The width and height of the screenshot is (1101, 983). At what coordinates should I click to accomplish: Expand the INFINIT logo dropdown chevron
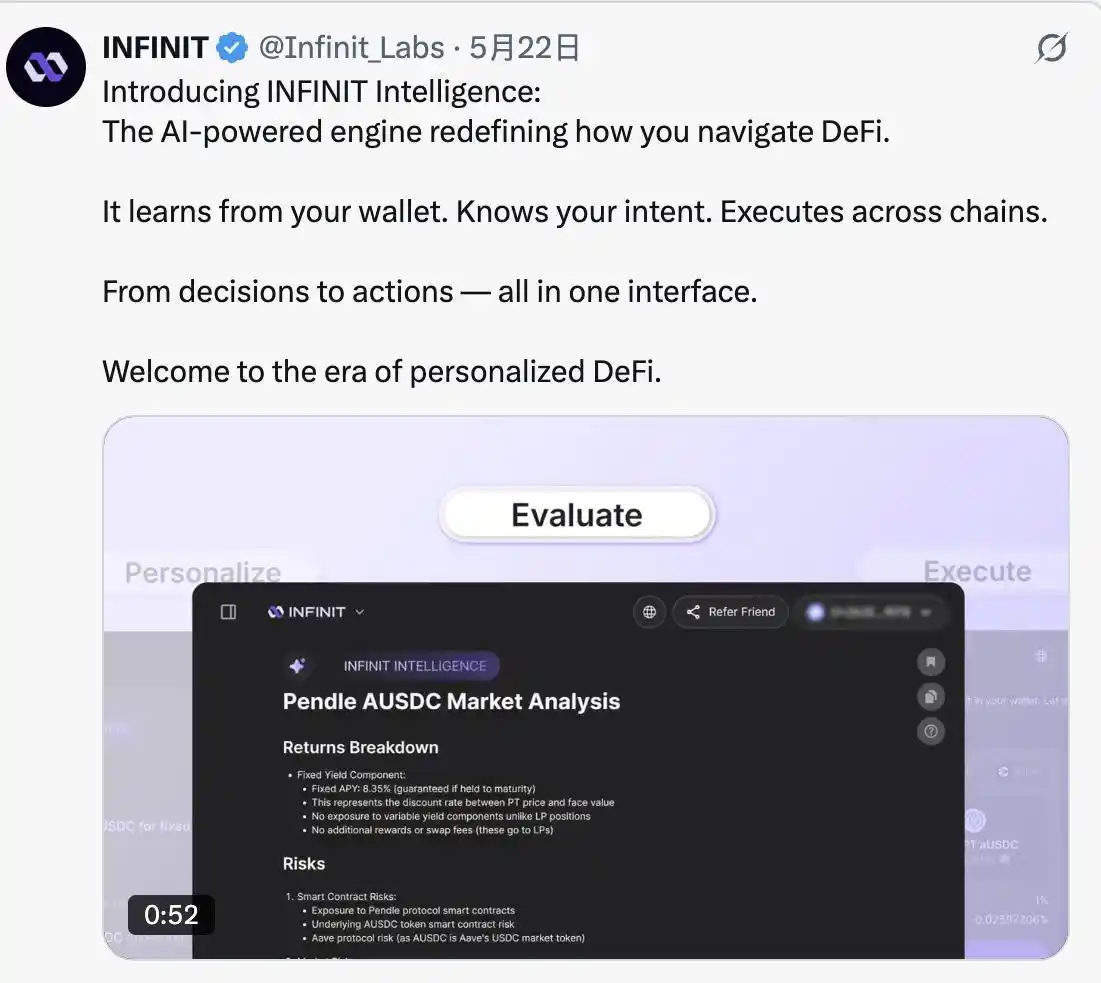pyautogui.click(x=360, y=612)
